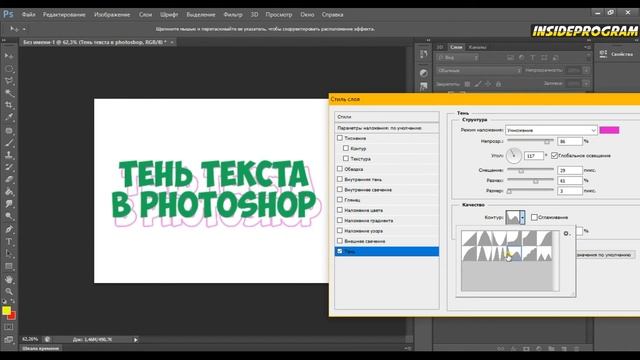
Task: Select the Brush tool
Action: pos(9,143)
